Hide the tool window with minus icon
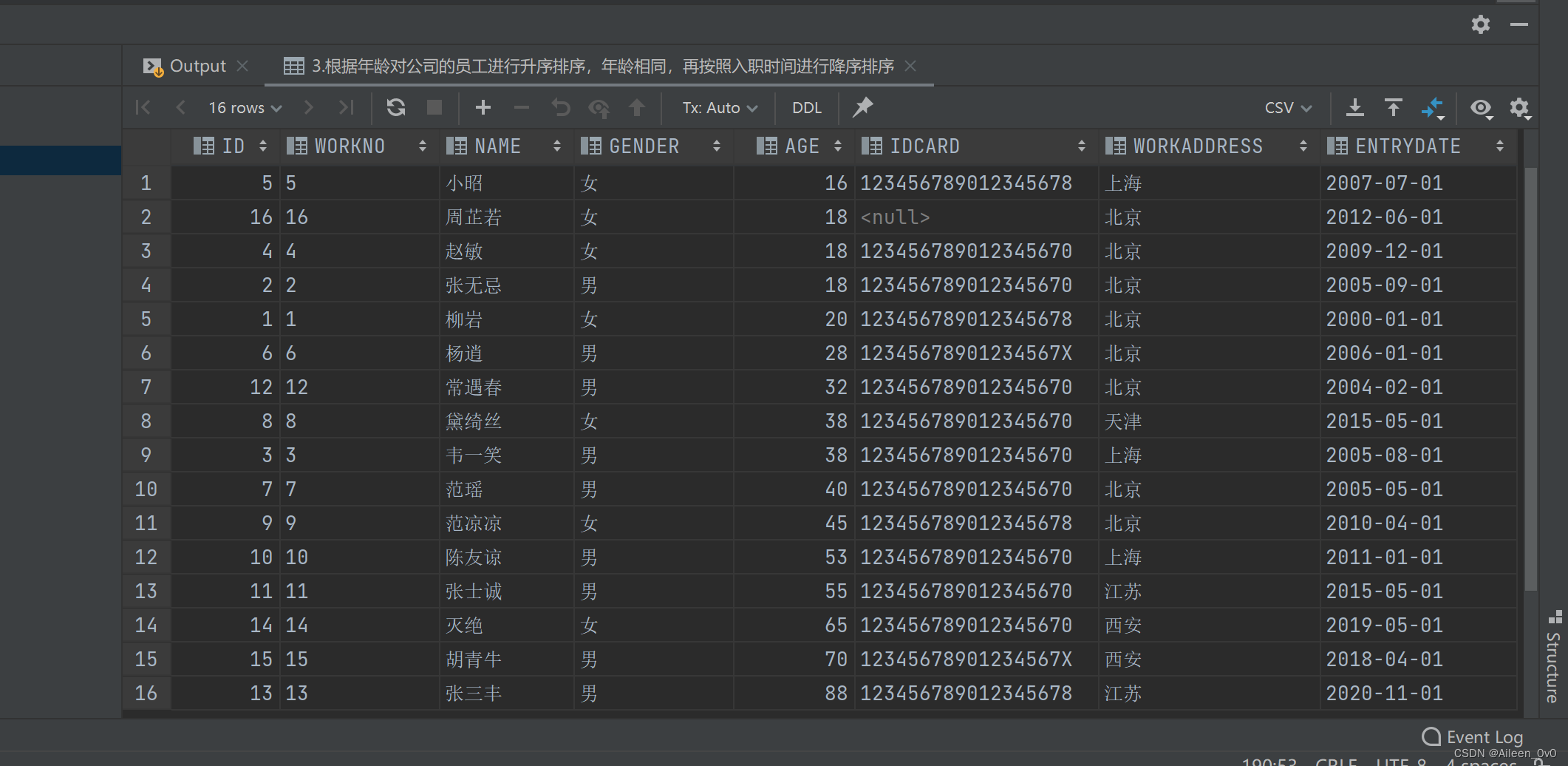Image resolution: width=1568 pixels, height=766 pixels. tap(1519, 24)
